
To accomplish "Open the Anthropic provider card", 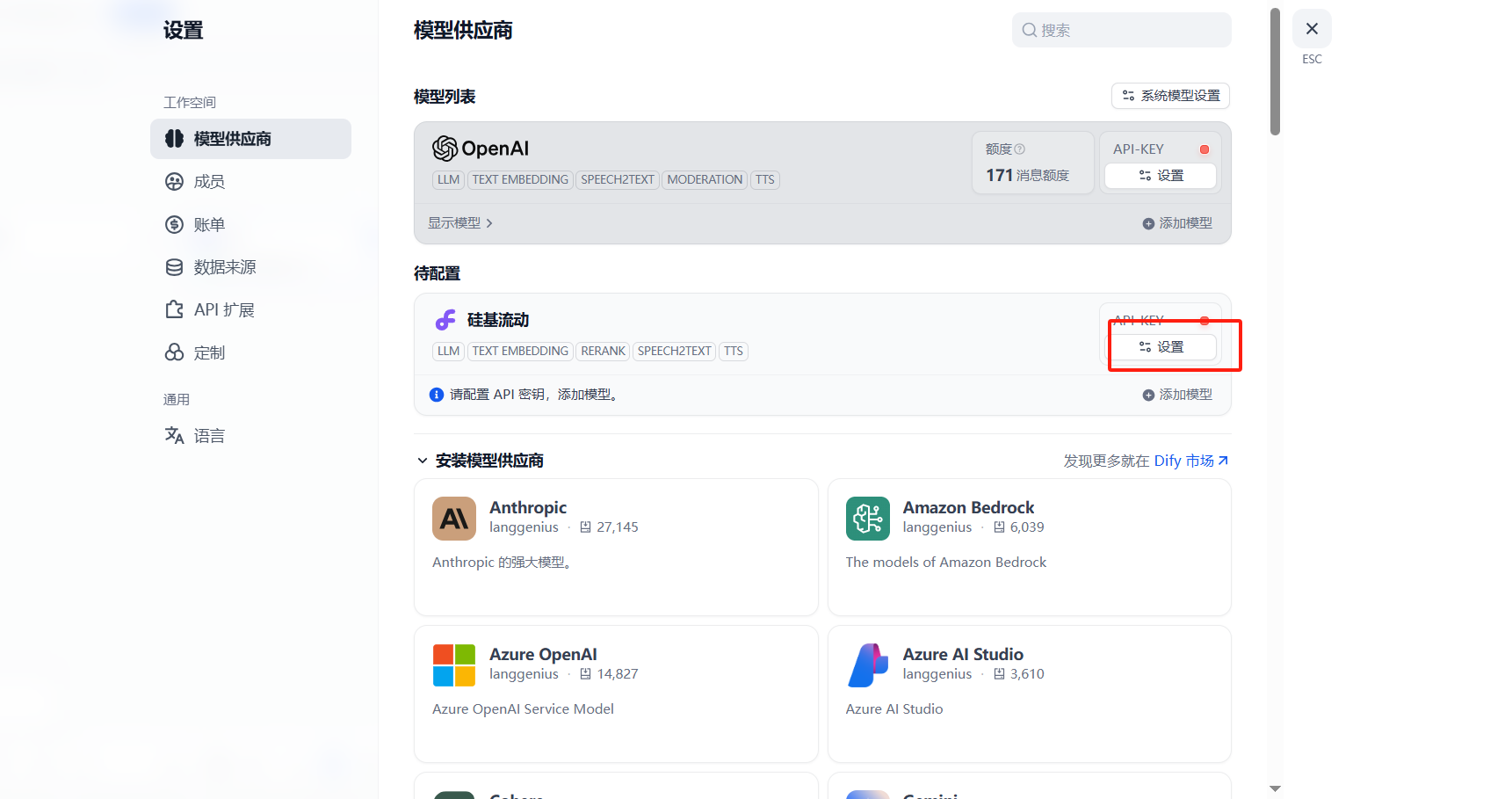I will pos(616,547).
